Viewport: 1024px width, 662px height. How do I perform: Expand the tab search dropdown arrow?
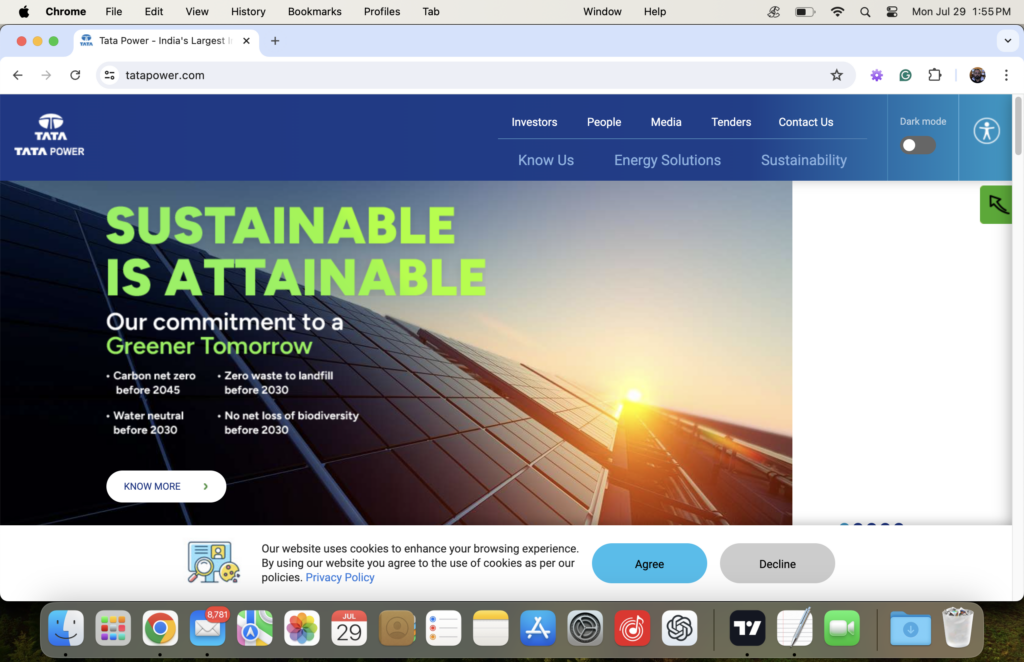tap(1007, 40)
